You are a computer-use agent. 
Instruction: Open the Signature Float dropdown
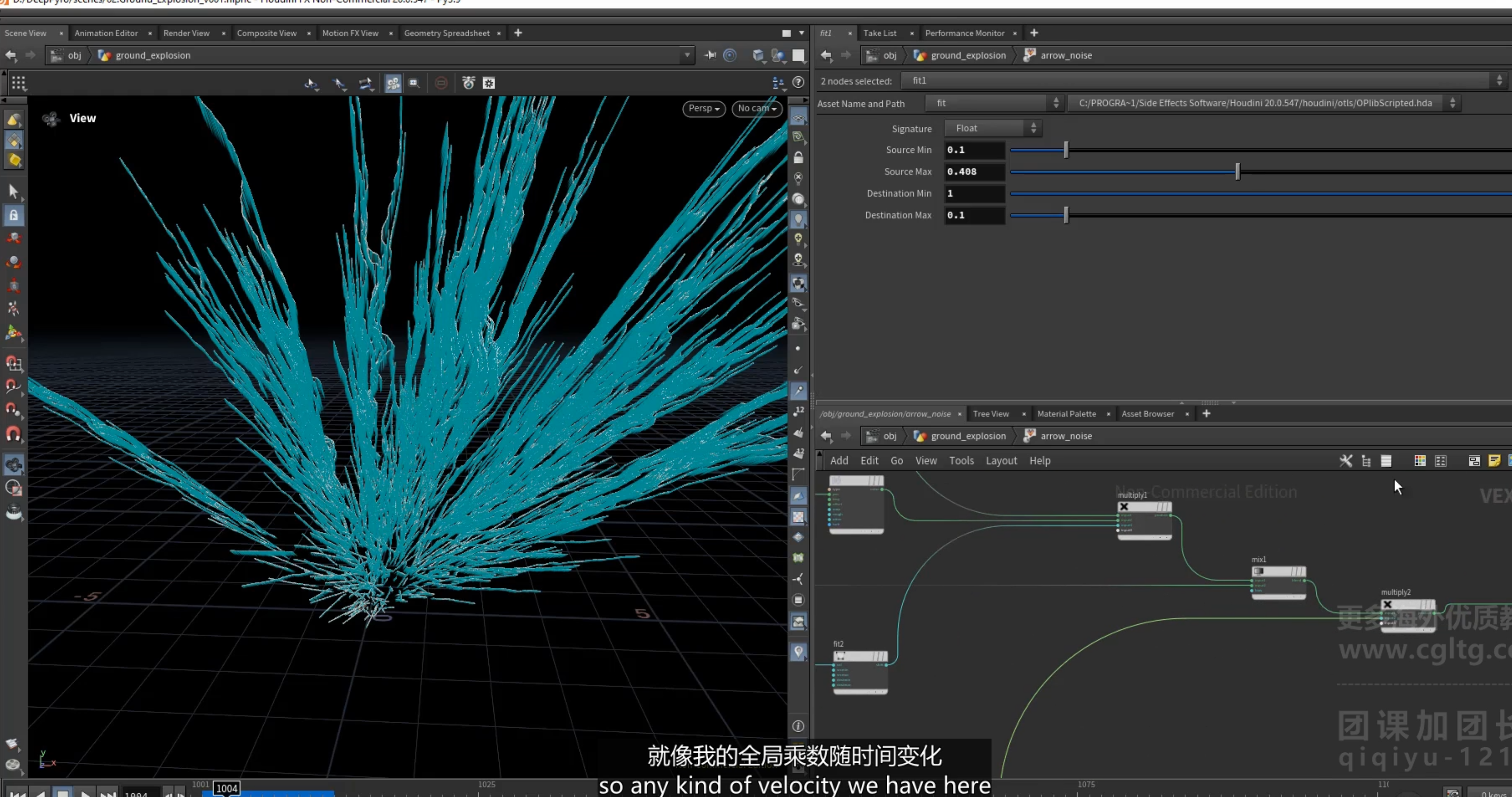coord(993,128)
